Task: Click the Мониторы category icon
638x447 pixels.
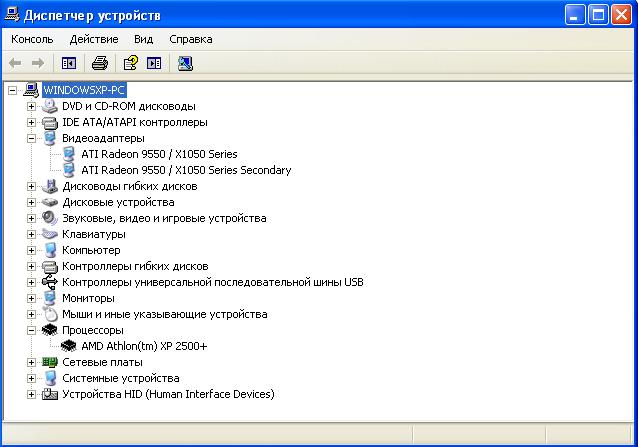Action: click(50, 298)
